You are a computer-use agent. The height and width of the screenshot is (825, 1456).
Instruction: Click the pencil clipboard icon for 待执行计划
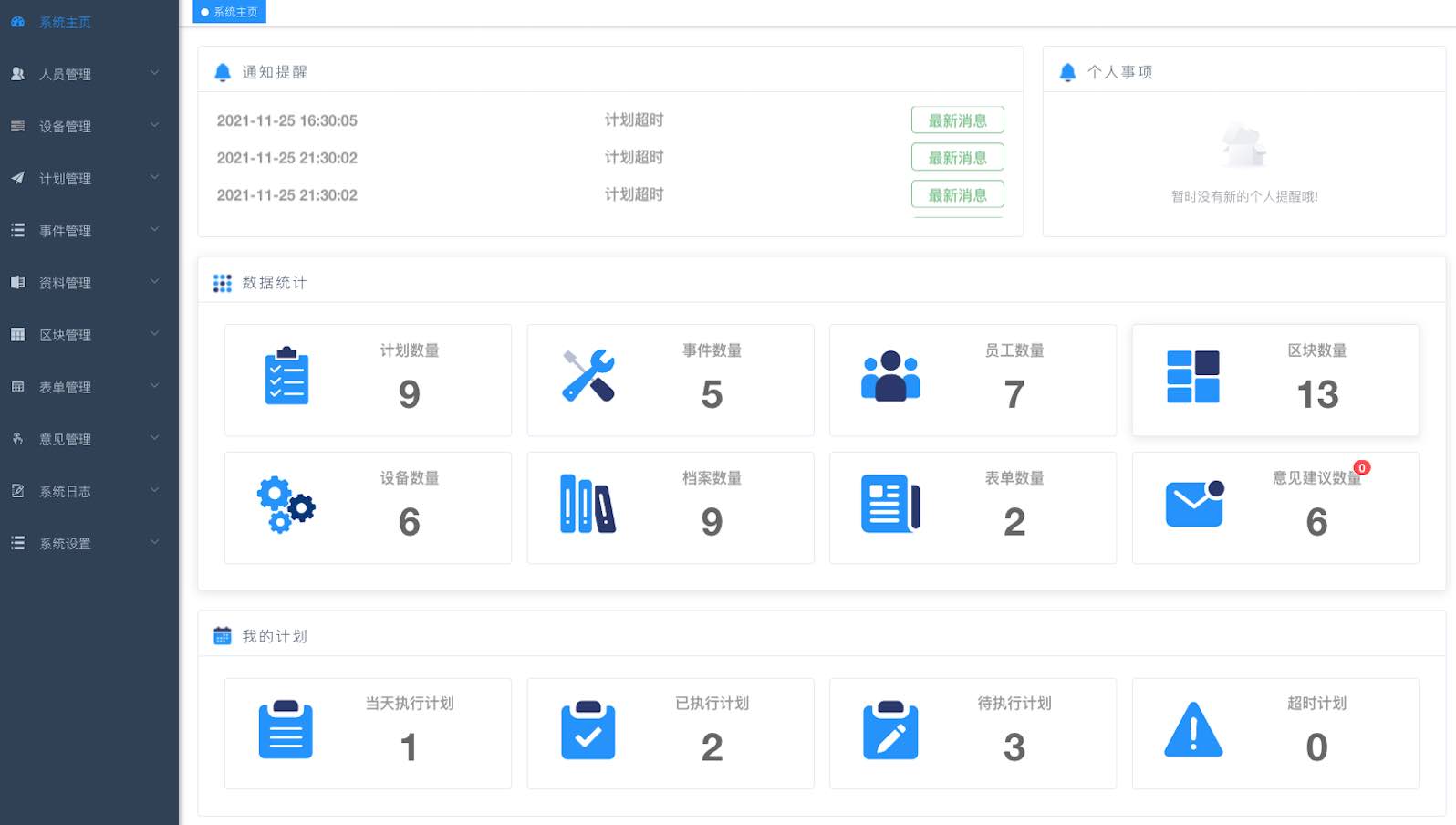(890, 730)
